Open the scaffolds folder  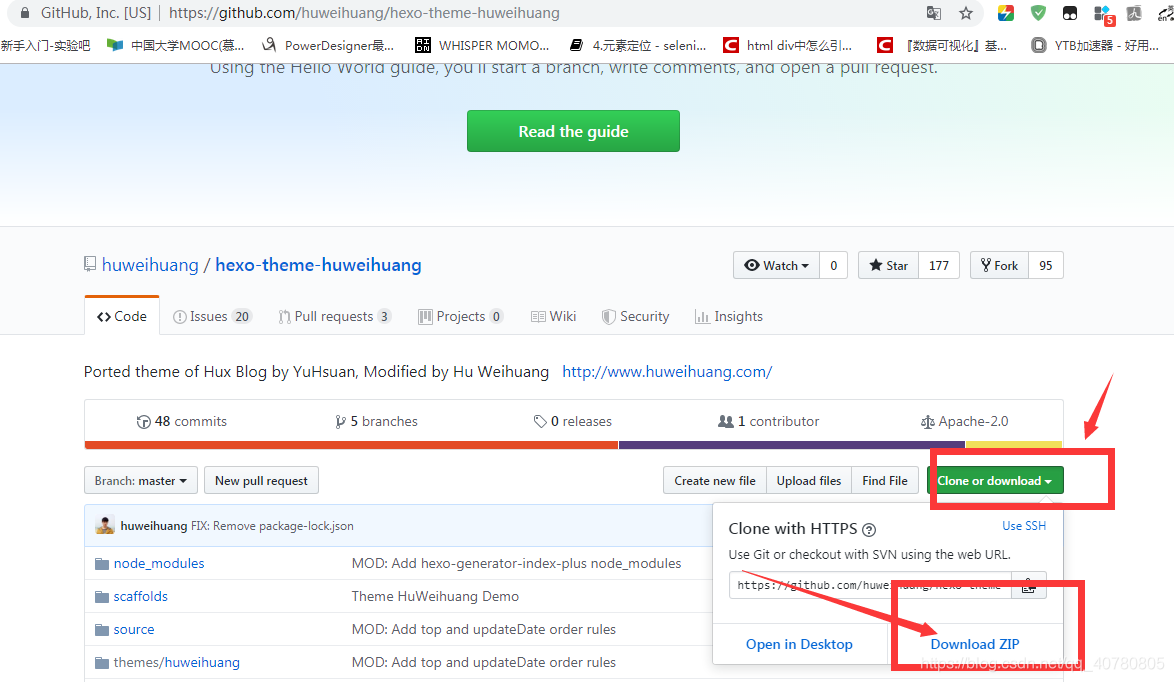point(141,597)
